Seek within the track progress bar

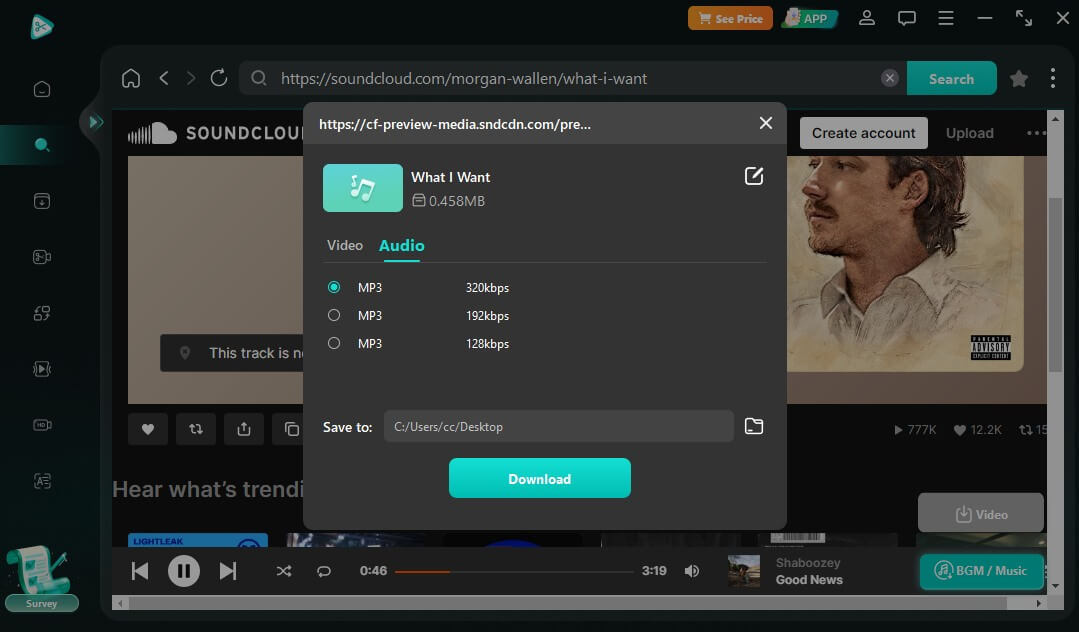(514, 571)
